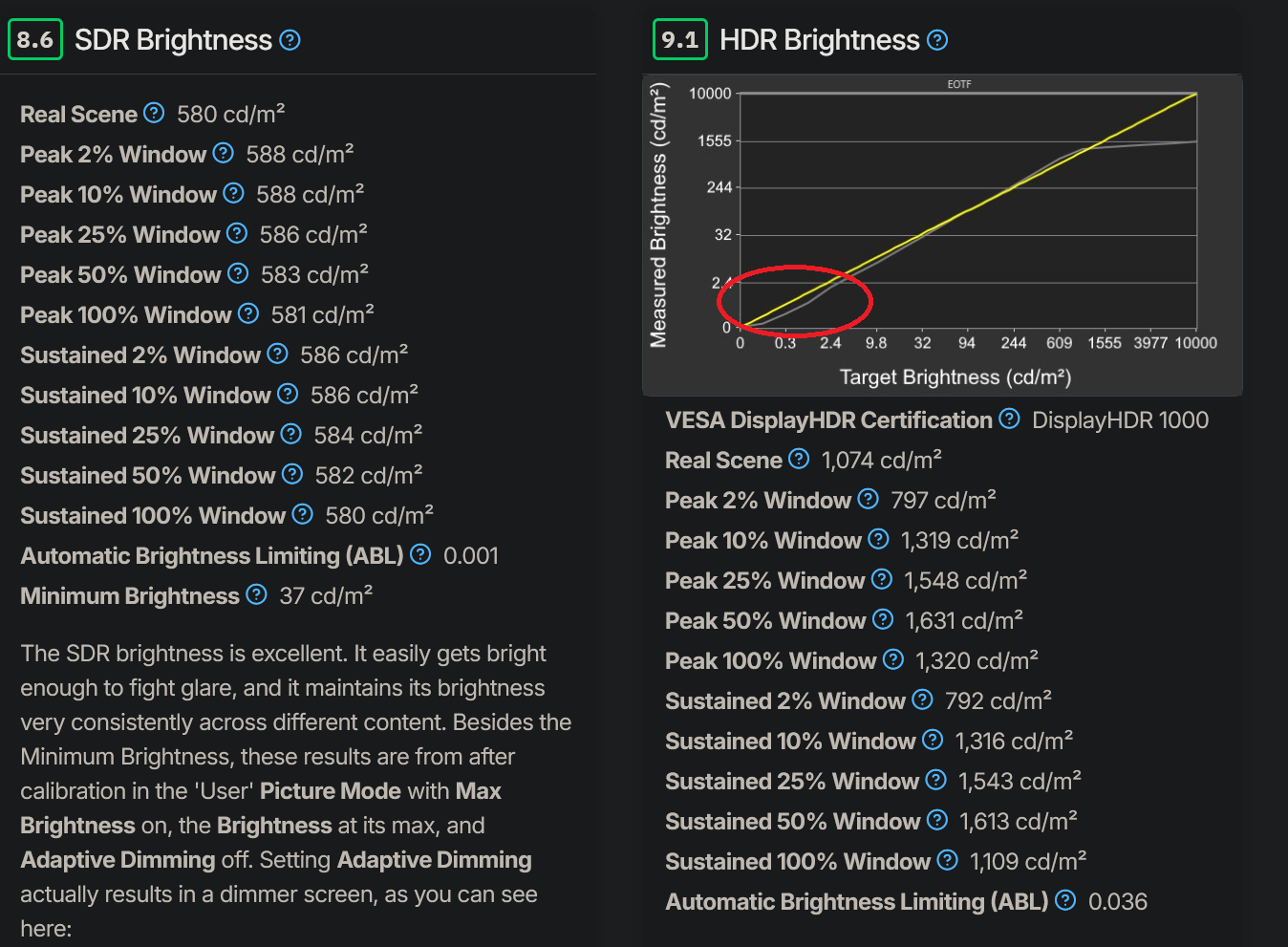
Task: Click the DisplayHDR 1000 certification value
Action: point(1120,420)
